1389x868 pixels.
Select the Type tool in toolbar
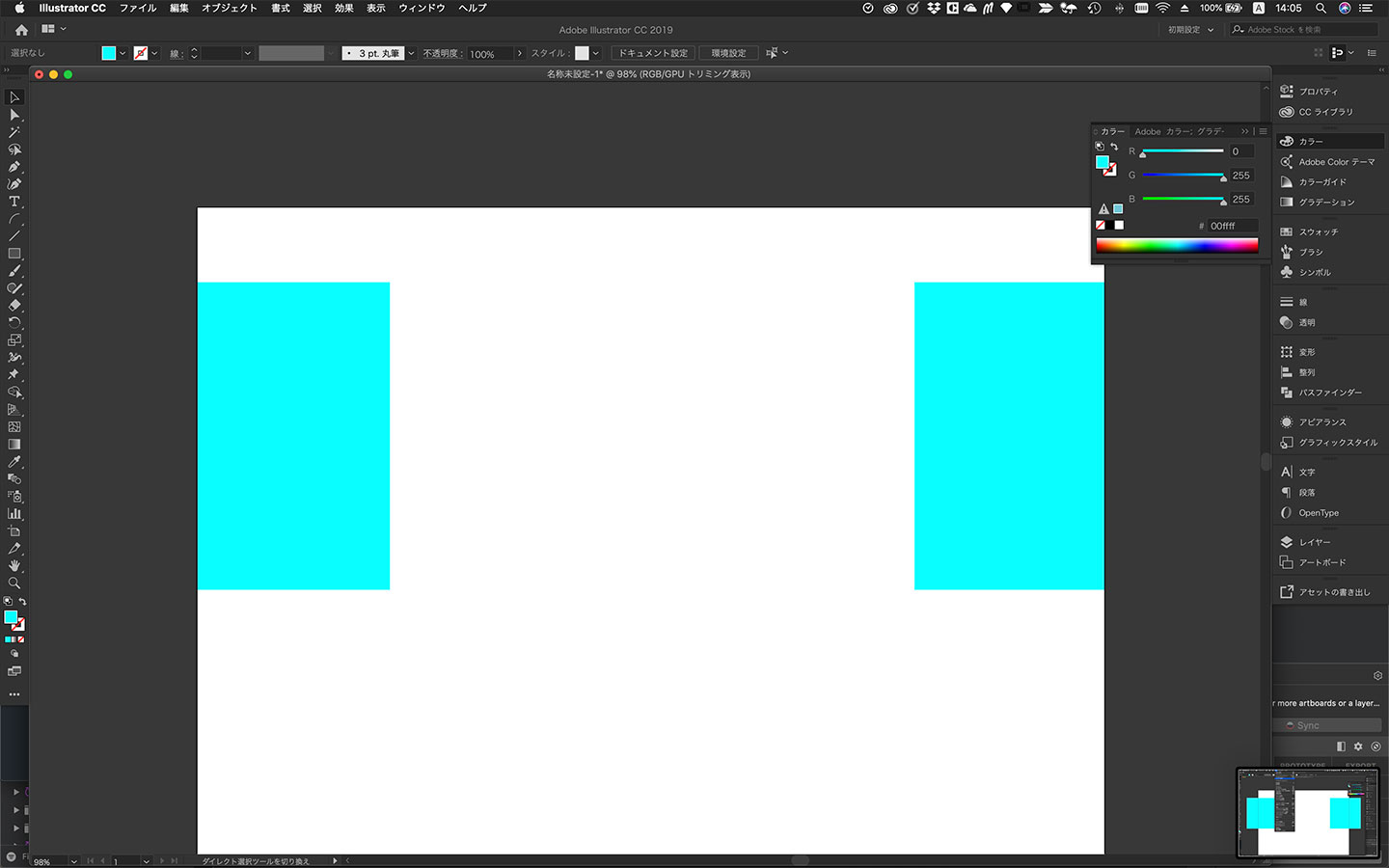(14, 202)
